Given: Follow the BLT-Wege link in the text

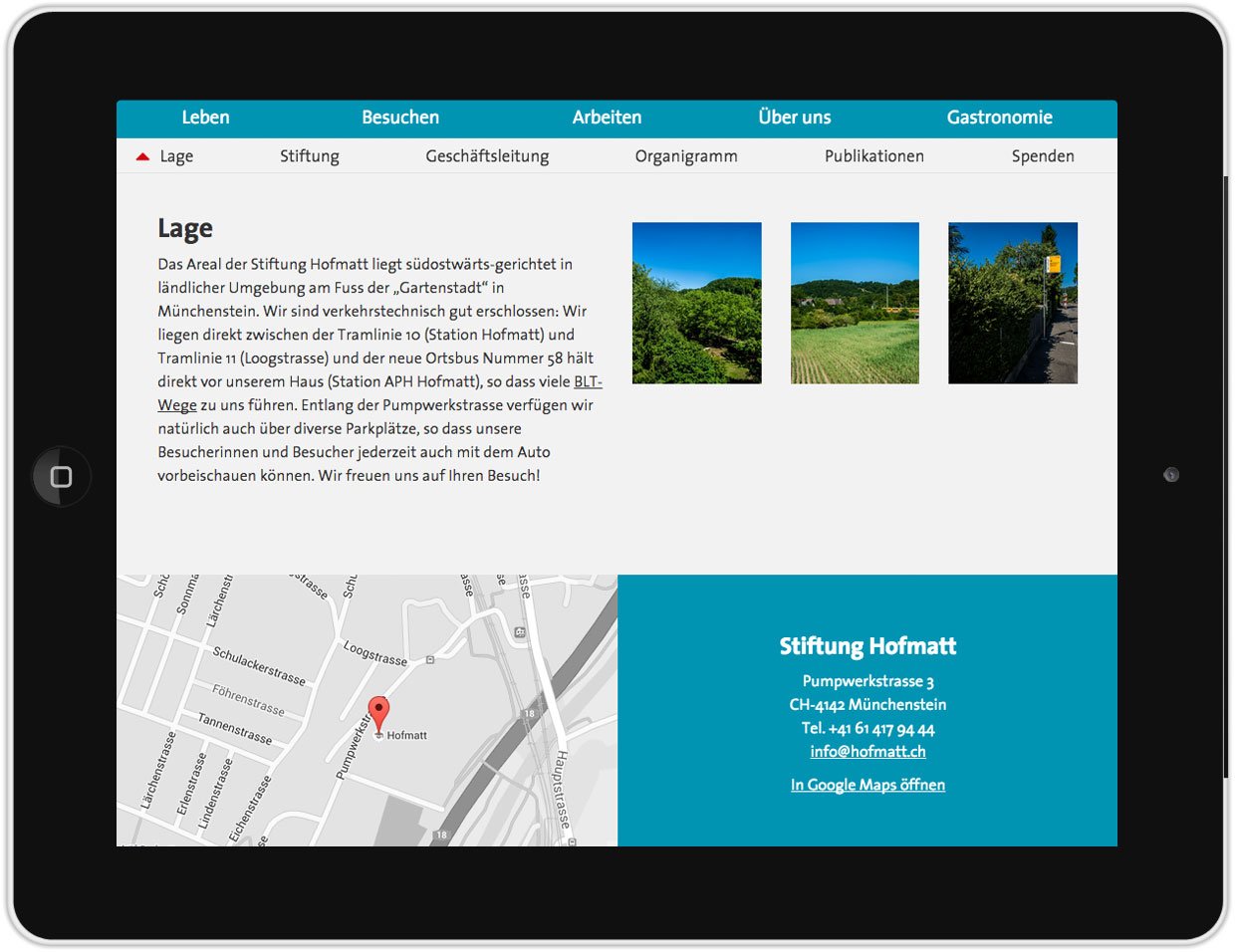Looking at the screenshot, I should click(587, 382).
